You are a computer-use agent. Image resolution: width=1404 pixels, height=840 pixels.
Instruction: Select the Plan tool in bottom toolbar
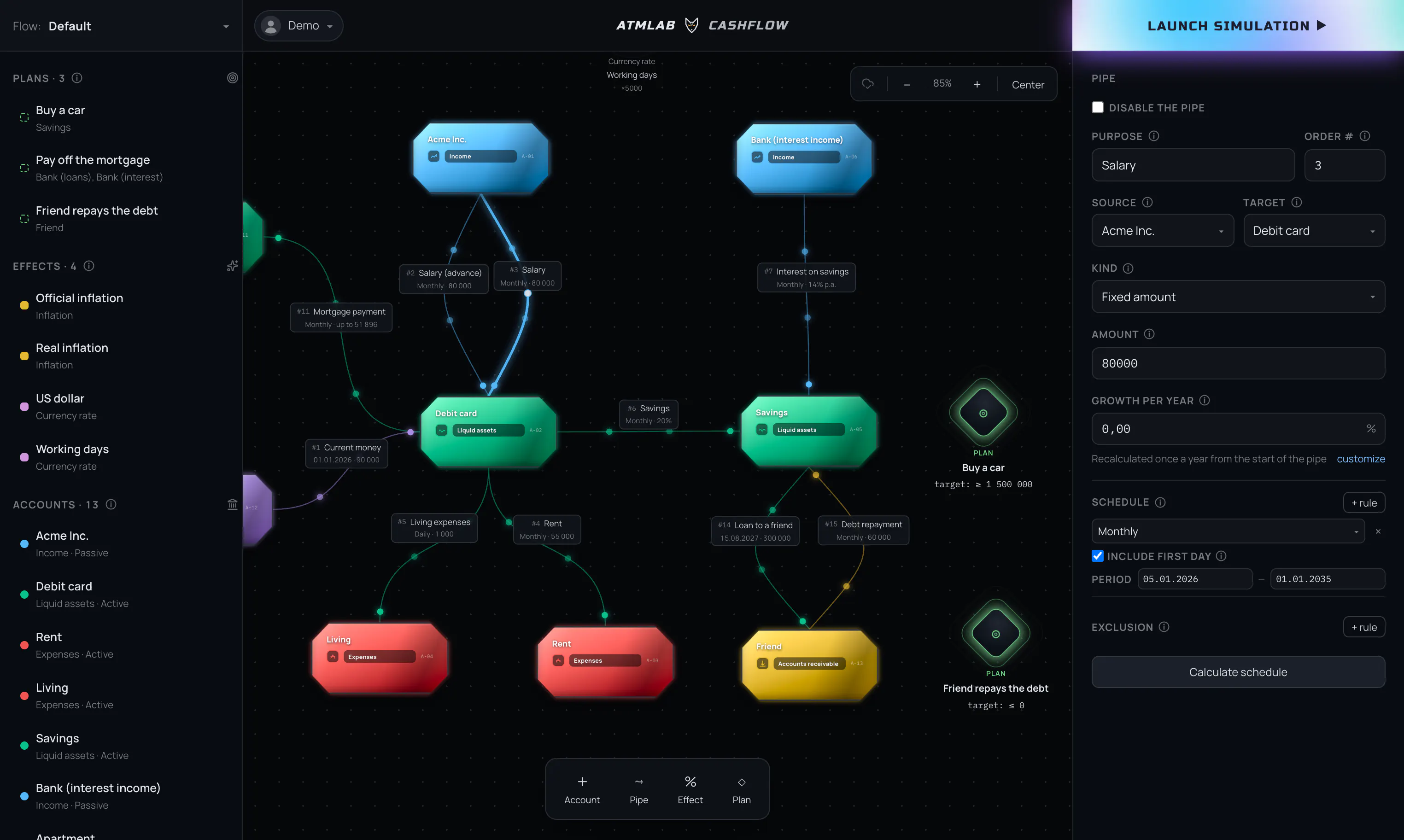pyautogui.click(x=742, y=790)
